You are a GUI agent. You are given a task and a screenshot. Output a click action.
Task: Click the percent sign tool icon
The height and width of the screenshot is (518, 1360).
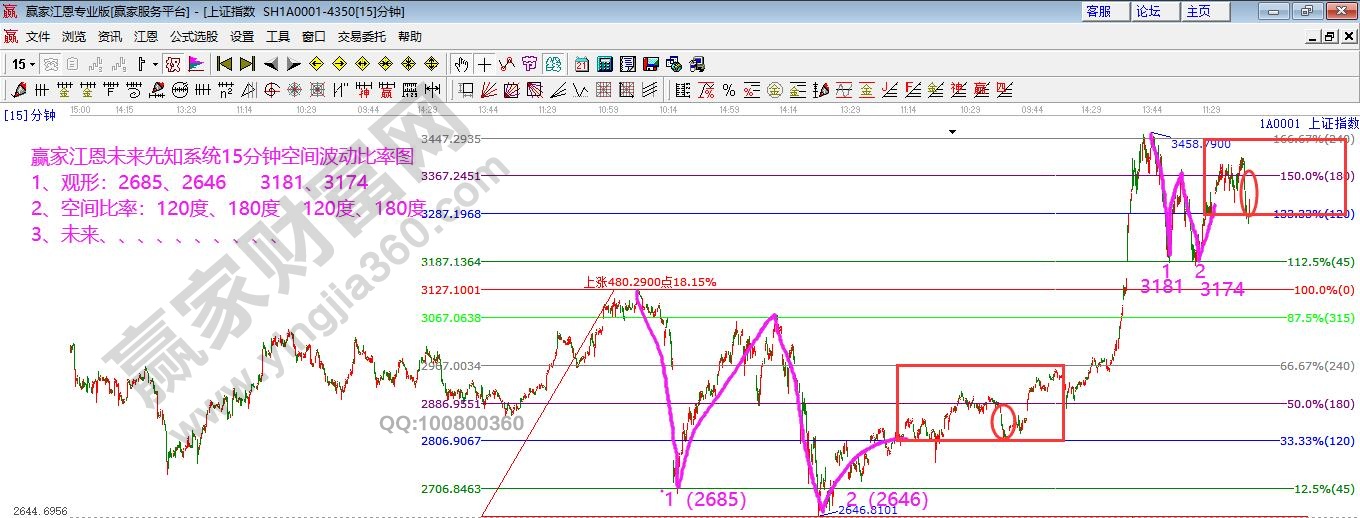[x=728, y=90]
